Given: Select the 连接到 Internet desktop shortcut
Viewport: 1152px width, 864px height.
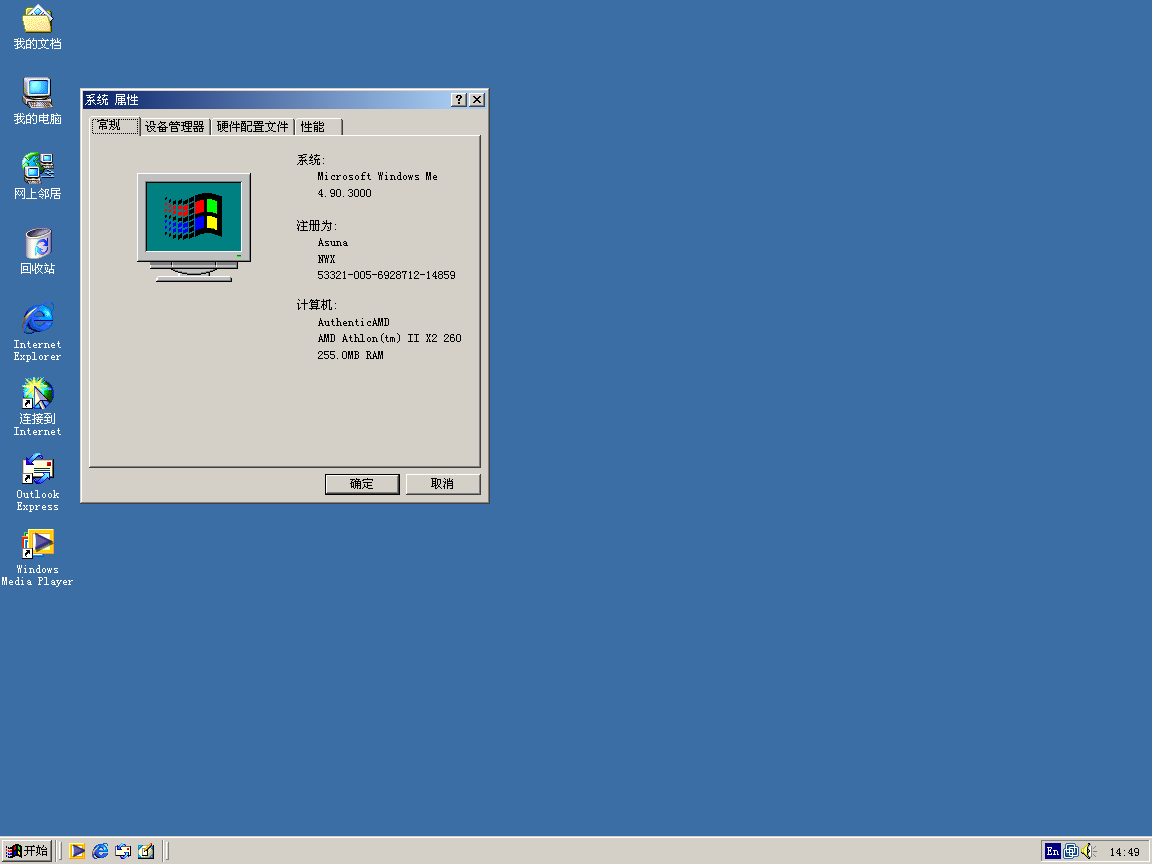Looking at the screenshot, I should (37, 407).
